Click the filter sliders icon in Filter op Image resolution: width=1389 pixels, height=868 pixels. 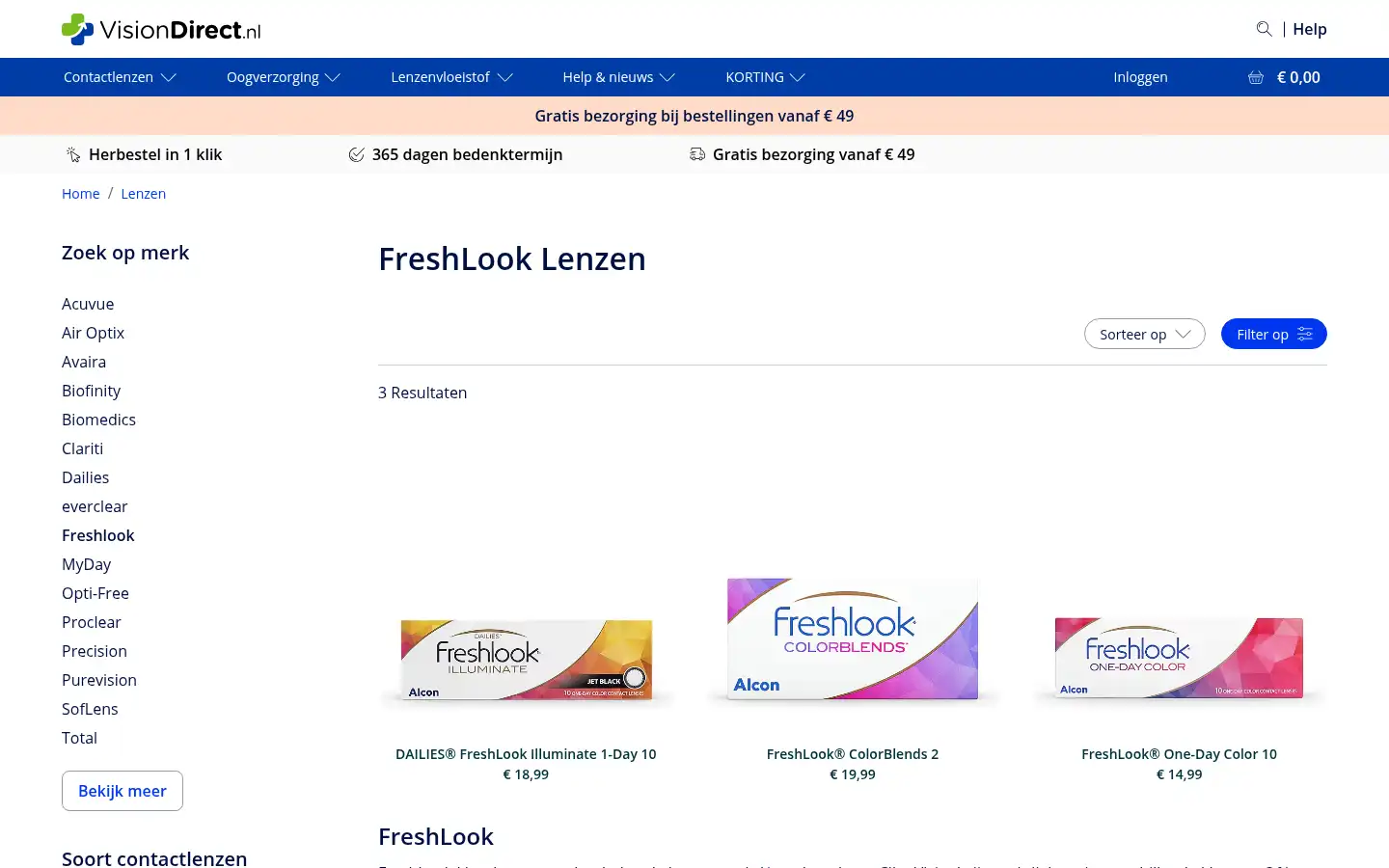tap(1305, 334)
